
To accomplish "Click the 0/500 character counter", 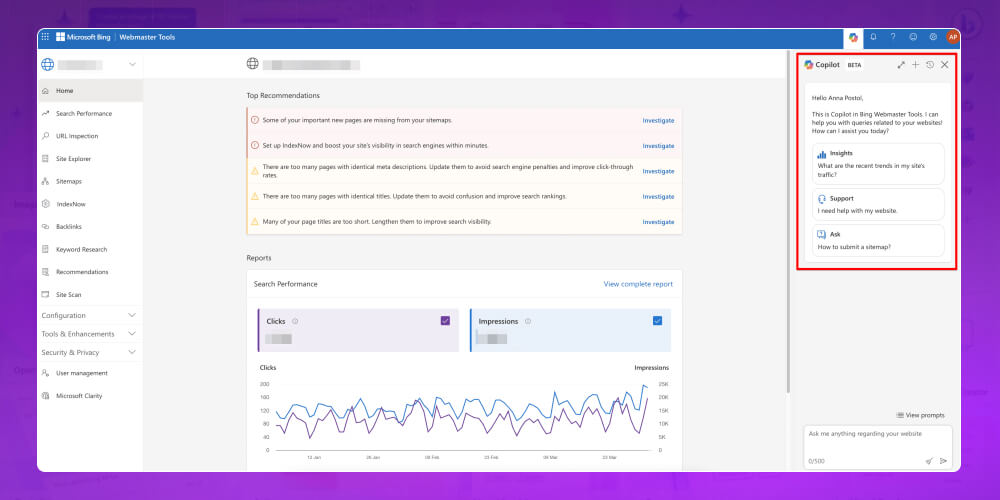I will [x=816, y=460].
